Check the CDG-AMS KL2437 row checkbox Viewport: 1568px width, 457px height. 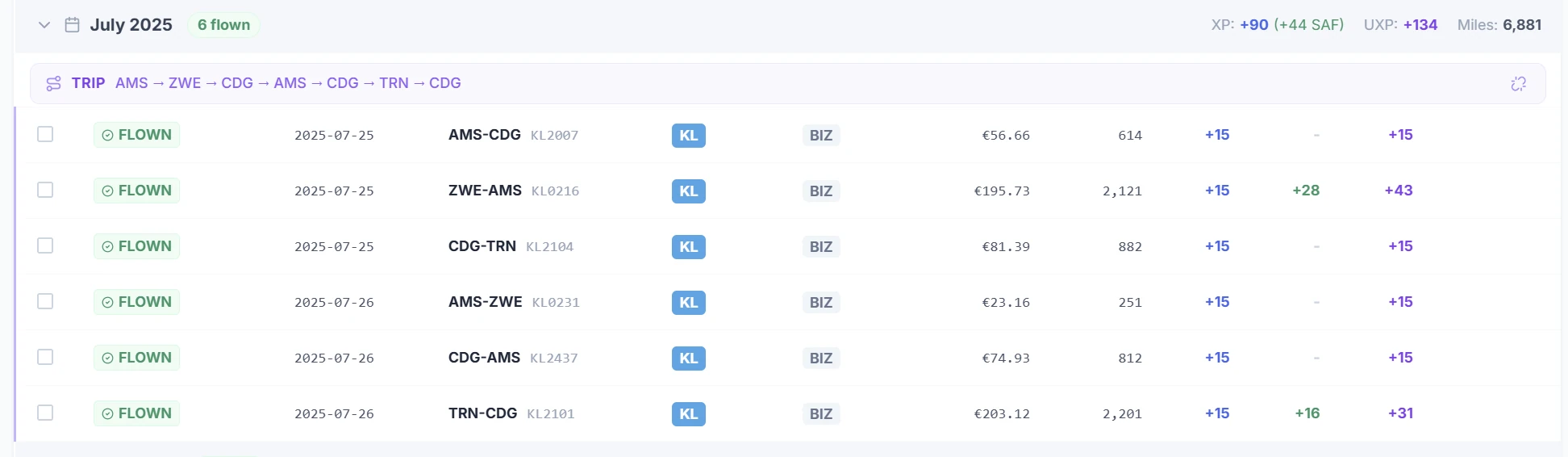click(45, 357)
